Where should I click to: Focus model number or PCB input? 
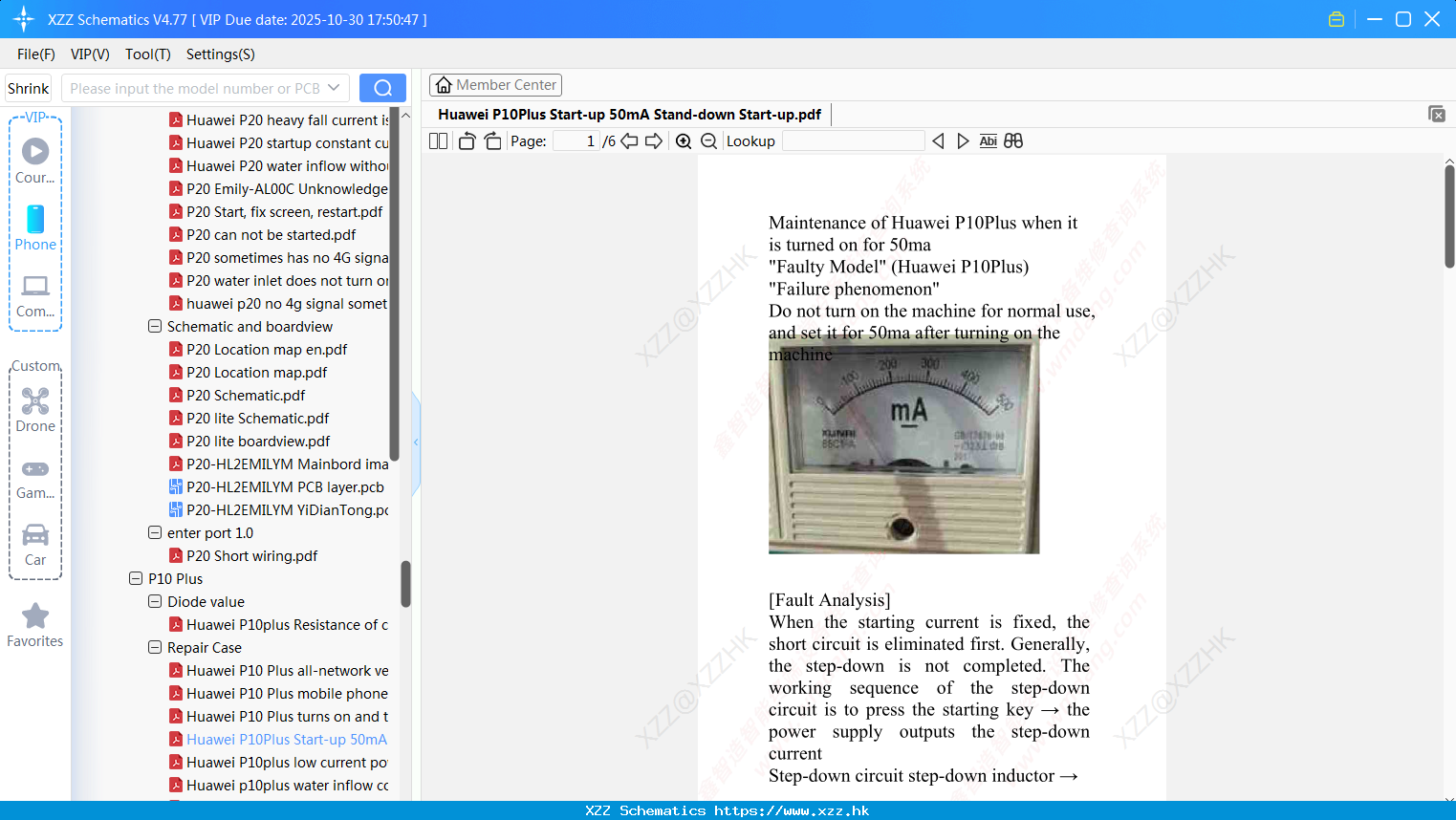coord(195,88)
